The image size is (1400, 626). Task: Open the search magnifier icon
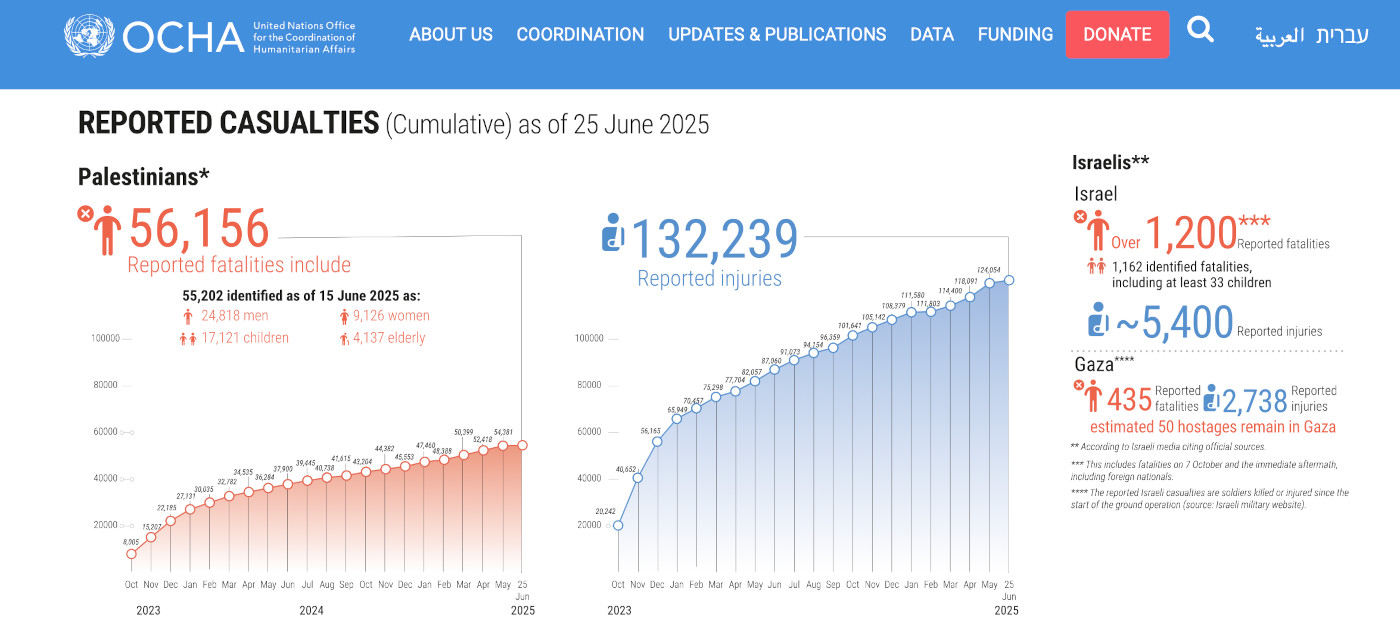(1200, 30)
